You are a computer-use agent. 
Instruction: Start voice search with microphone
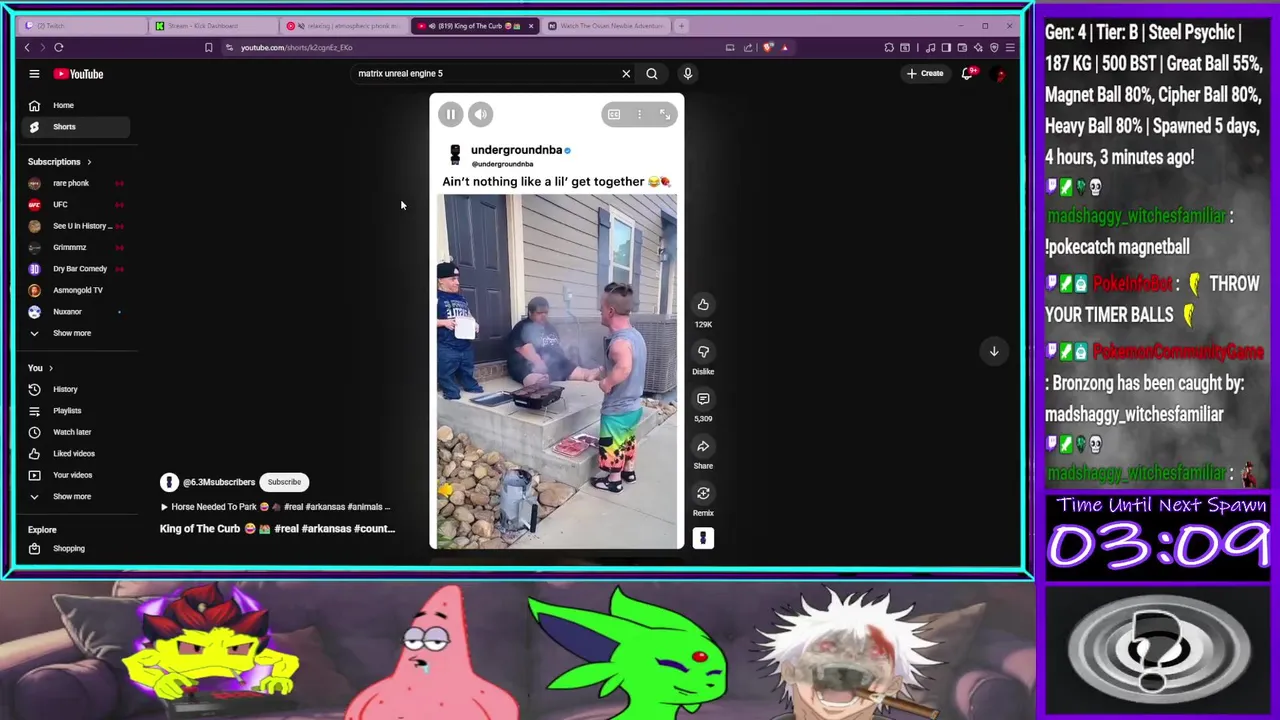(x=688, y=73)
